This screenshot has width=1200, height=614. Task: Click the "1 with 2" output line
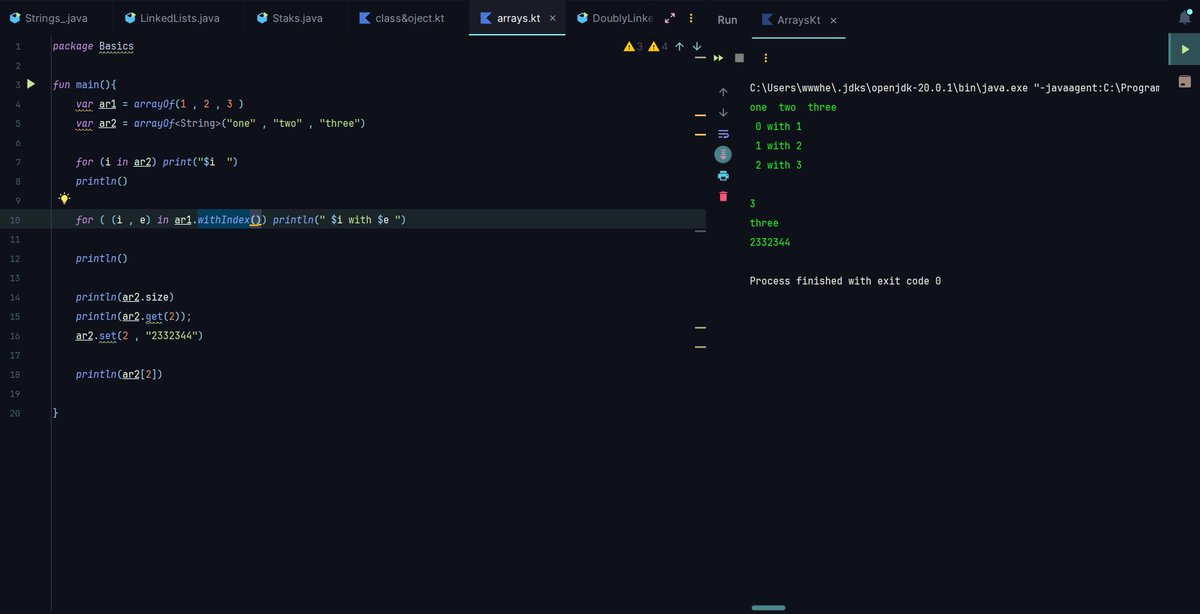point(779,146)
